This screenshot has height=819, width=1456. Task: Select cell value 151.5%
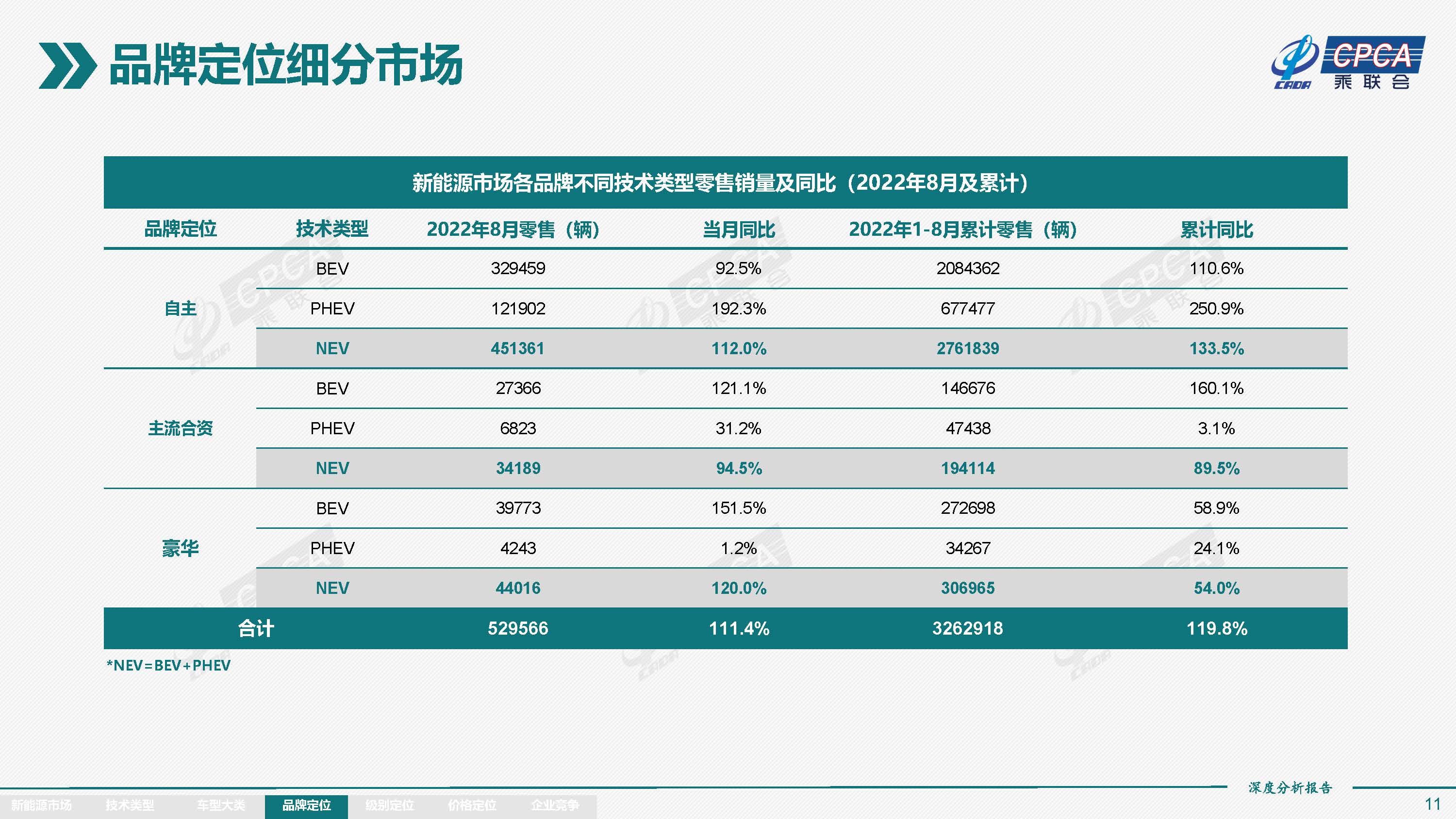(739, 508)
